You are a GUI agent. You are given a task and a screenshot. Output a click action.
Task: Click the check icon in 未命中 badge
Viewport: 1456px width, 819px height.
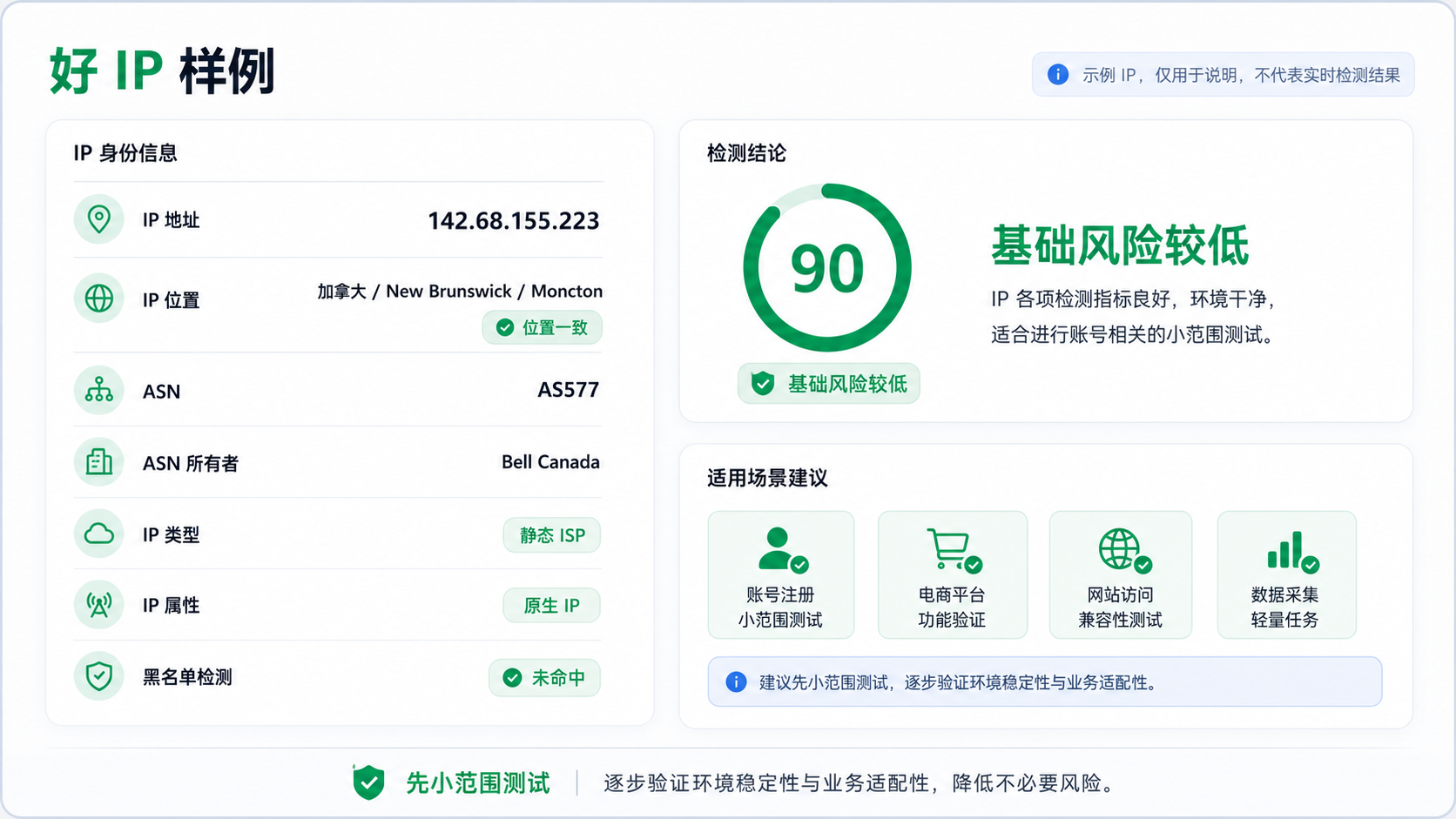tap(512, 677)
